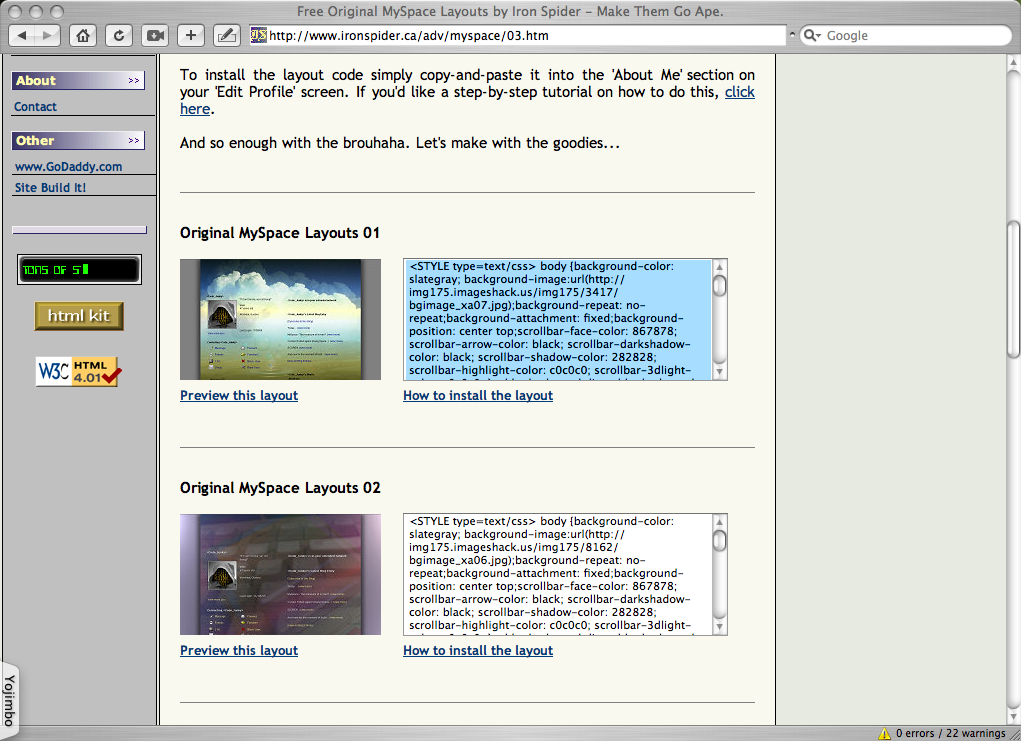The image size is (1021, 741).
Task: Open the Yojimbo side tab
Action: coord(9,701)
